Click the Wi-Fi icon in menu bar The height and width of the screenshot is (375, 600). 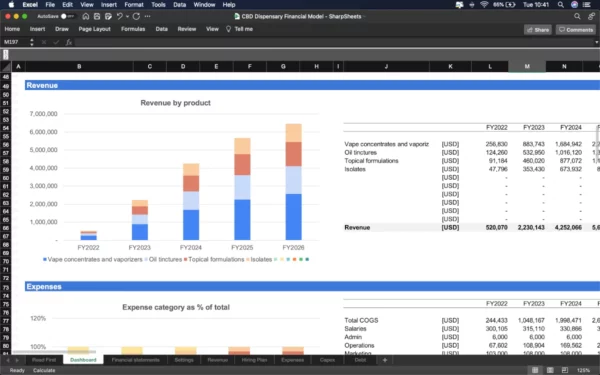(484, 5)
